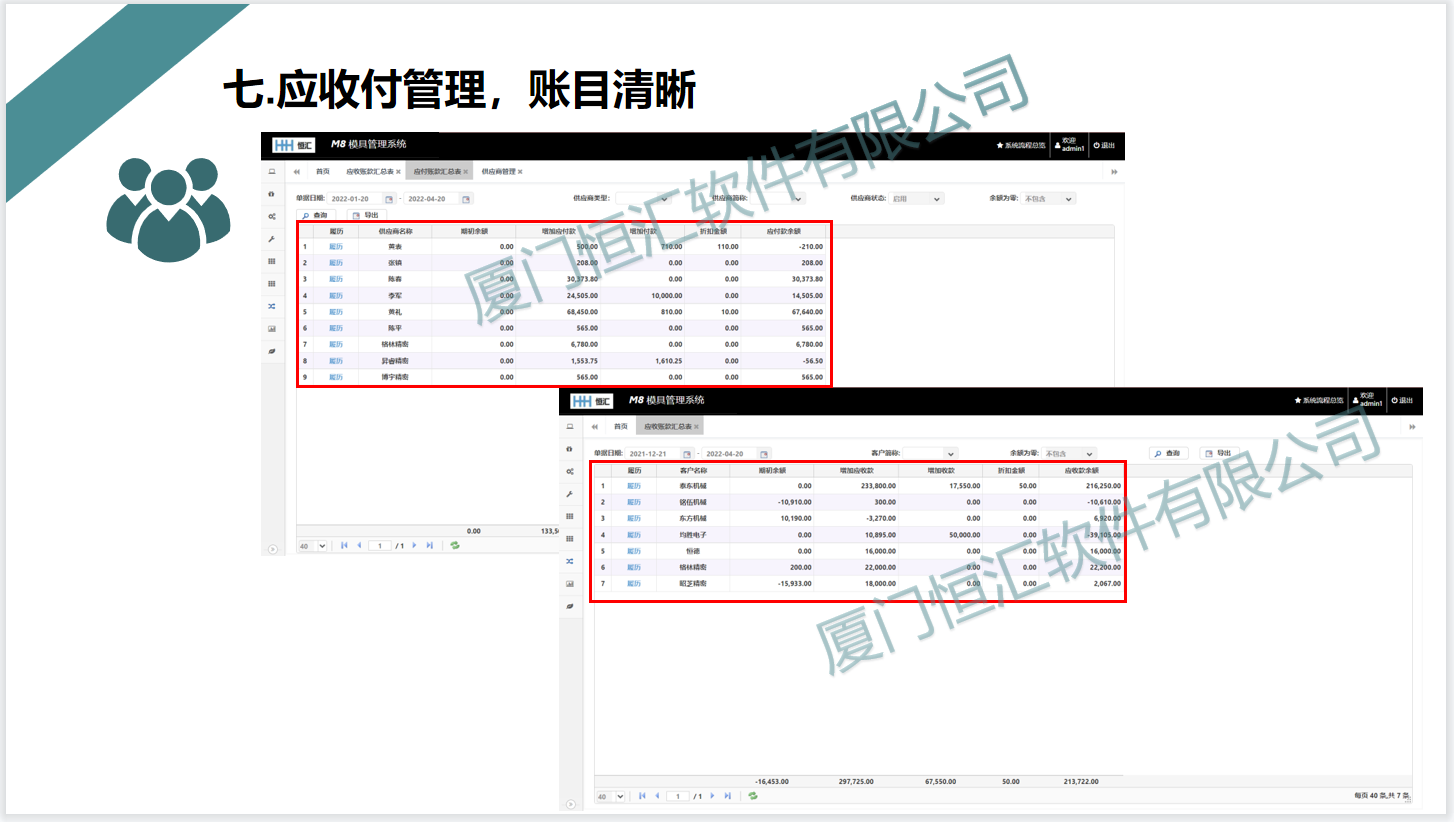Click shuffle icon in upper window sidebar
1454x822 pixels.
pyautogui.click(x=271, y=306)
